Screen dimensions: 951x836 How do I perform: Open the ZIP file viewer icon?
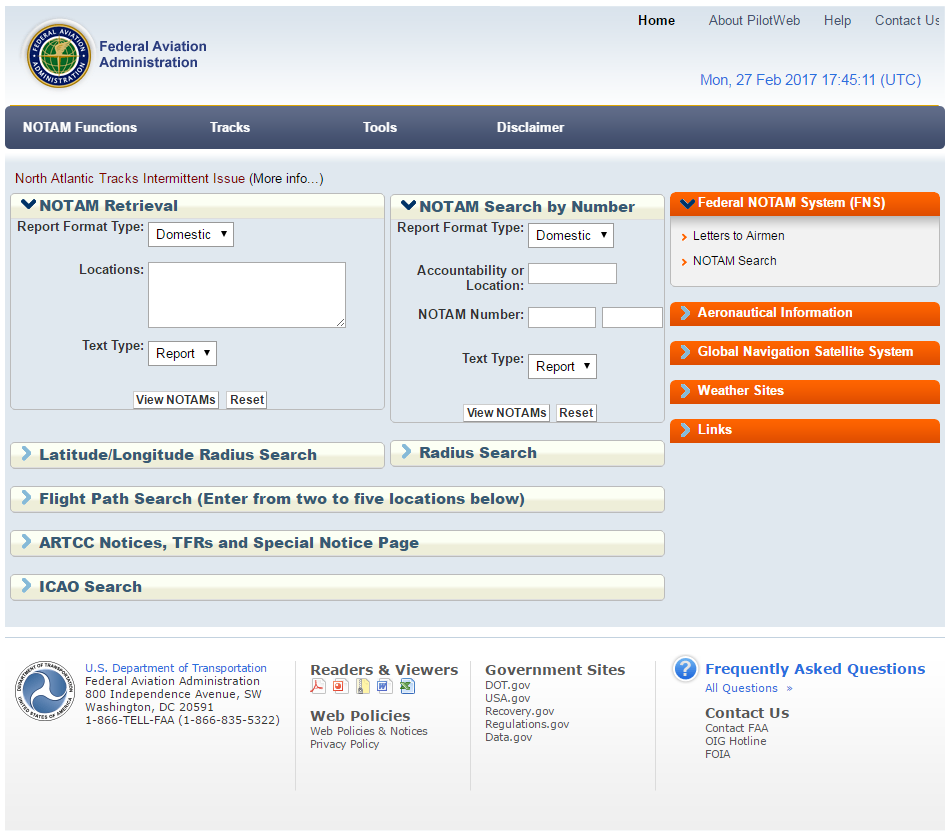tap(363, 686)
